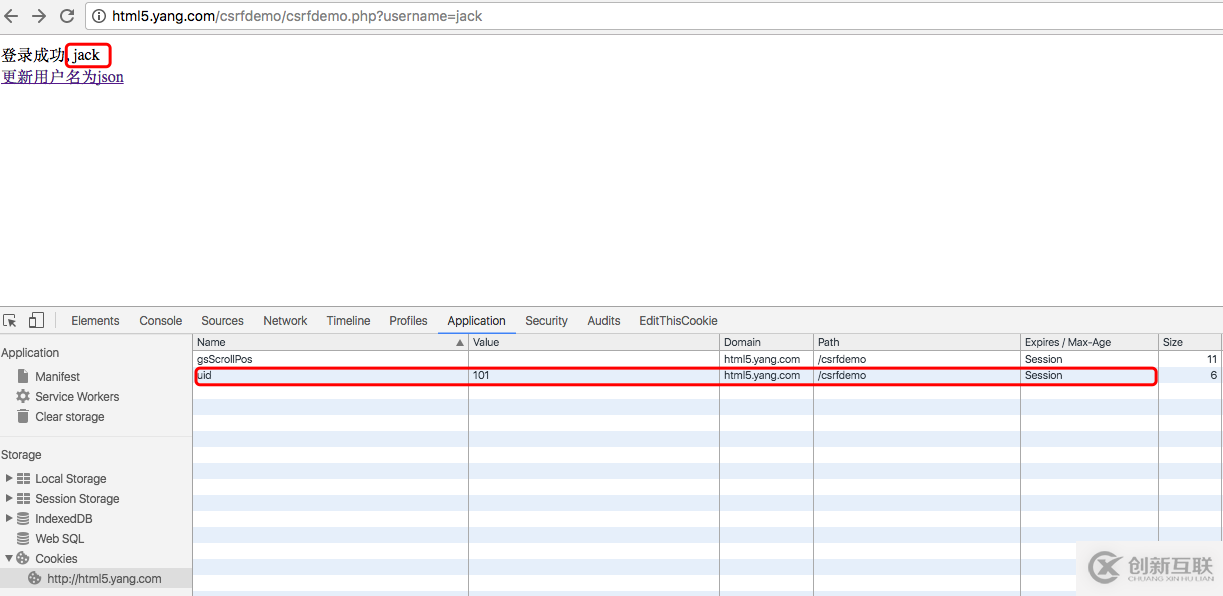Activate the inspect element picker icon

click(x=10, y=321)
